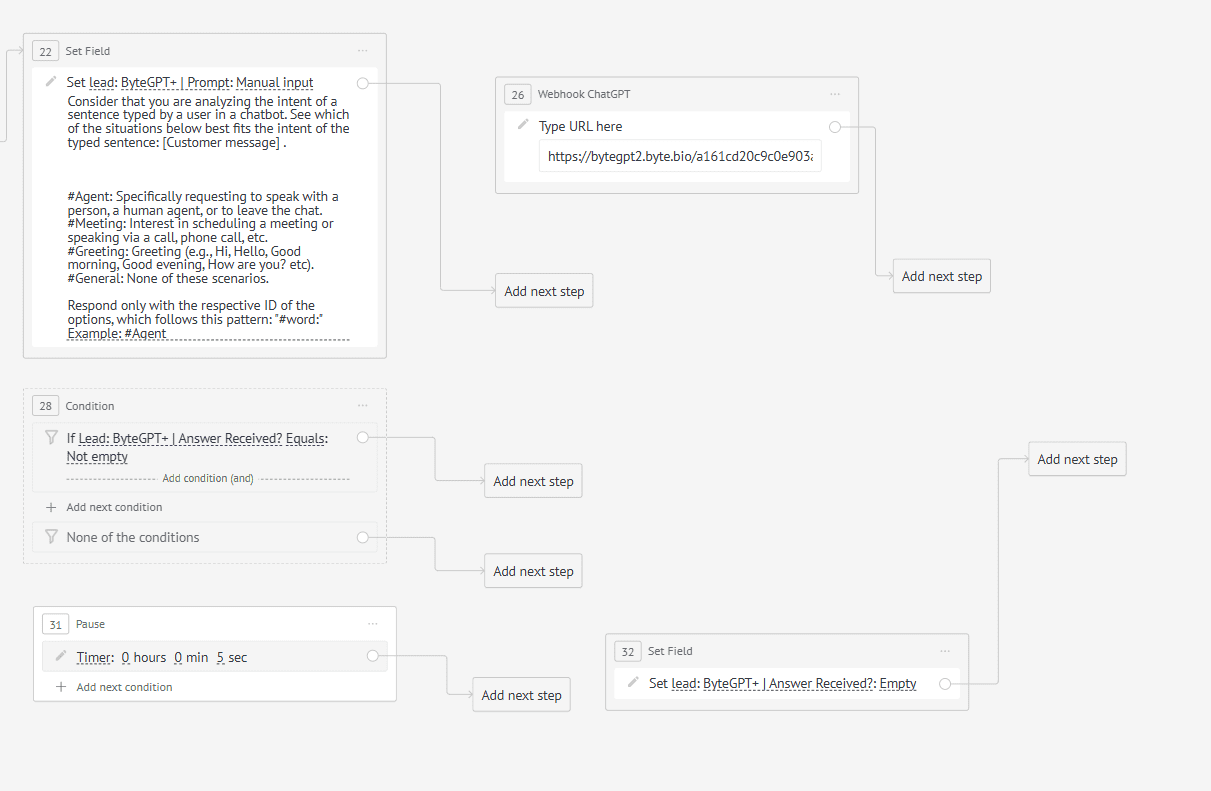Image resolution: width=1211 pixels, height=791 pixels.
Task: Click Add next step after the step 22 prompt
Action: point(544,291)
